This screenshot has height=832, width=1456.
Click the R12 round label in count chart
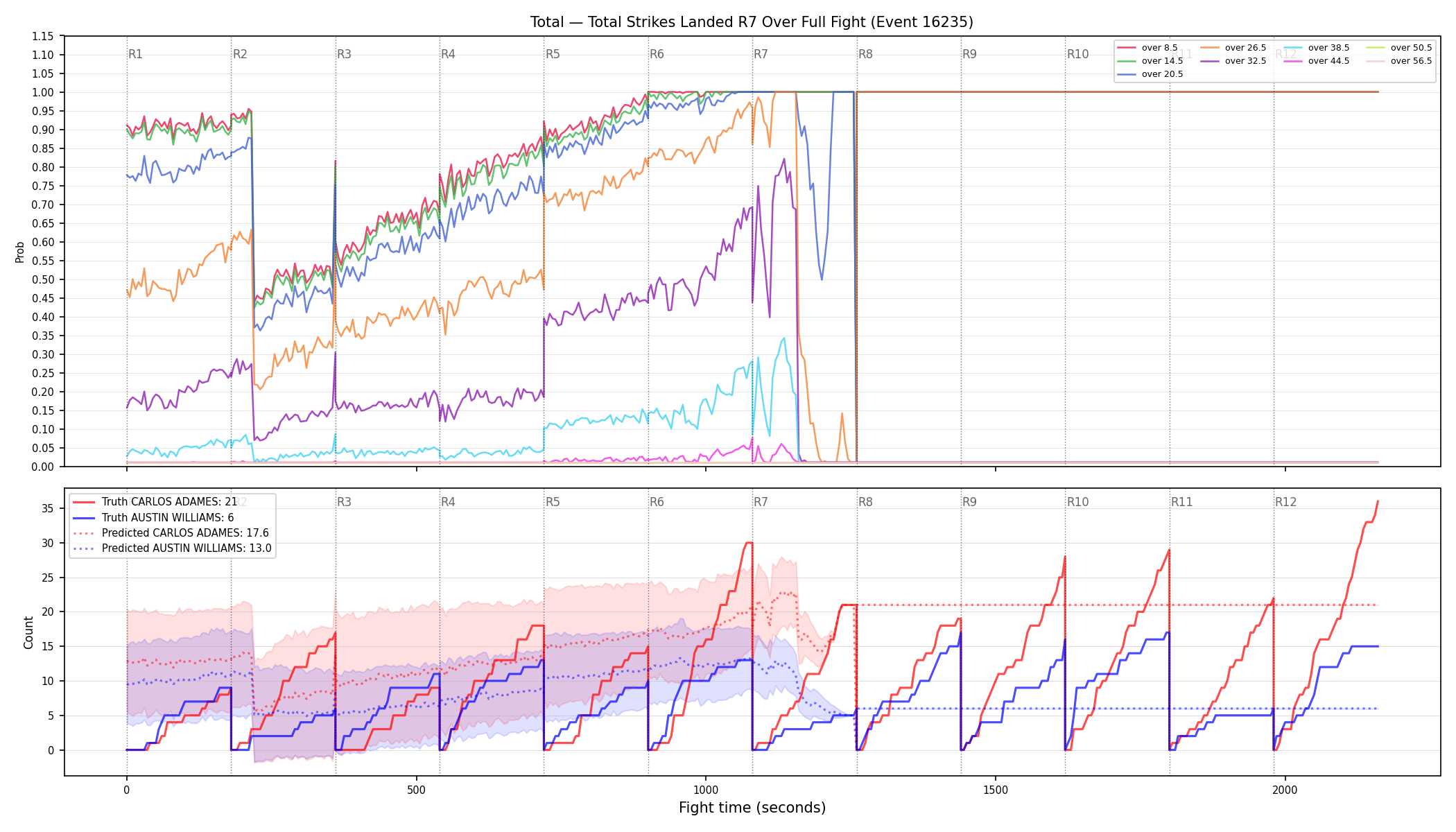point(1285,502)
